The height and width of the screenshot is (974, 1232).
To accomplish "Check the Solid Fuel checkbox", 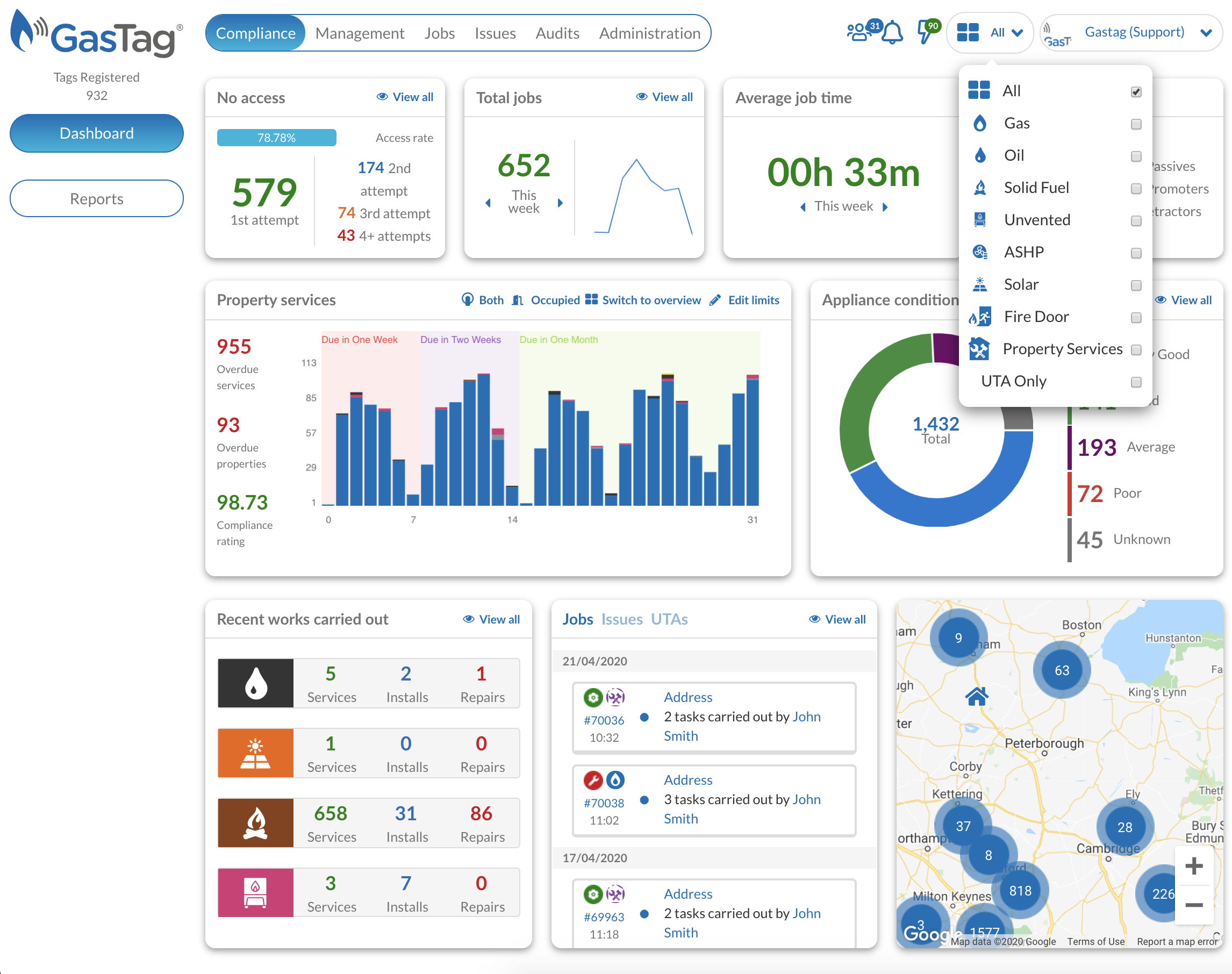I will [x=1136, y=188].
